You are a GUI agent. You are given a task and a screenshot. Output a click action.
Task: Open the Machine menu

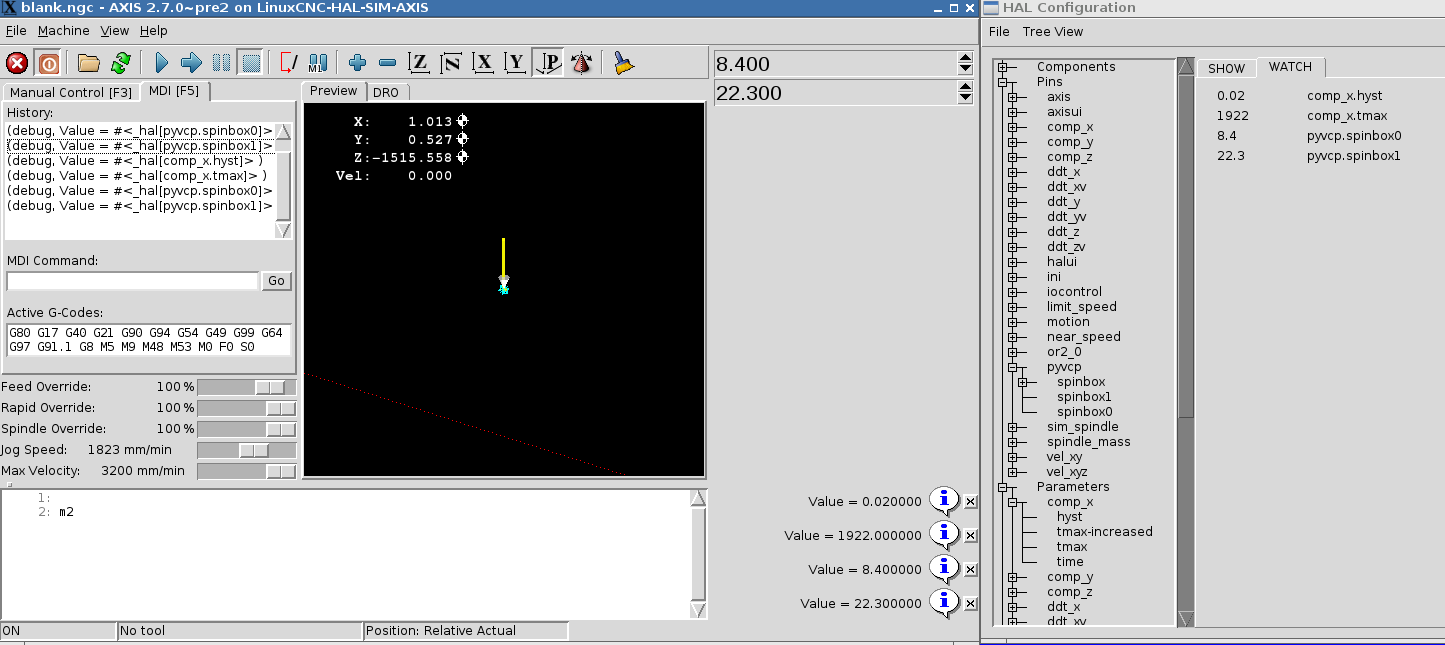pos(64,31)
